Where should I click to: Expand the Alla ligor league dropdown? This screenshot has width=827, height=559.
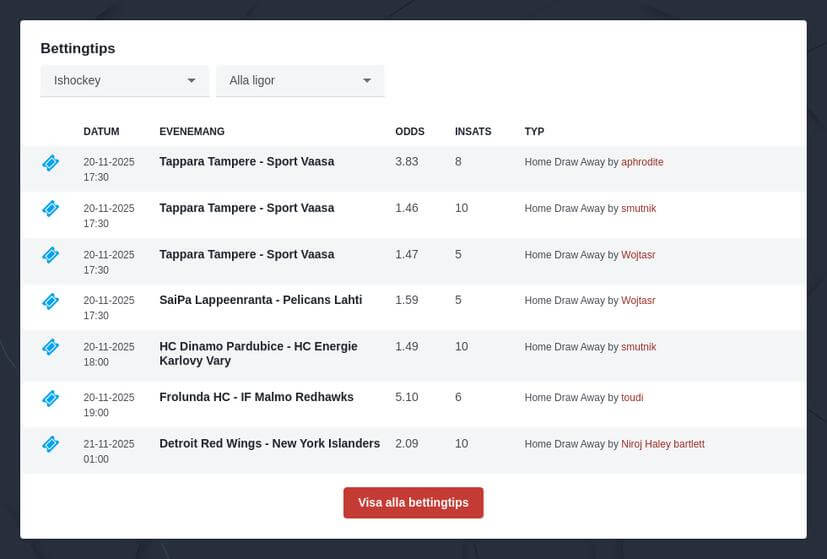300,81
